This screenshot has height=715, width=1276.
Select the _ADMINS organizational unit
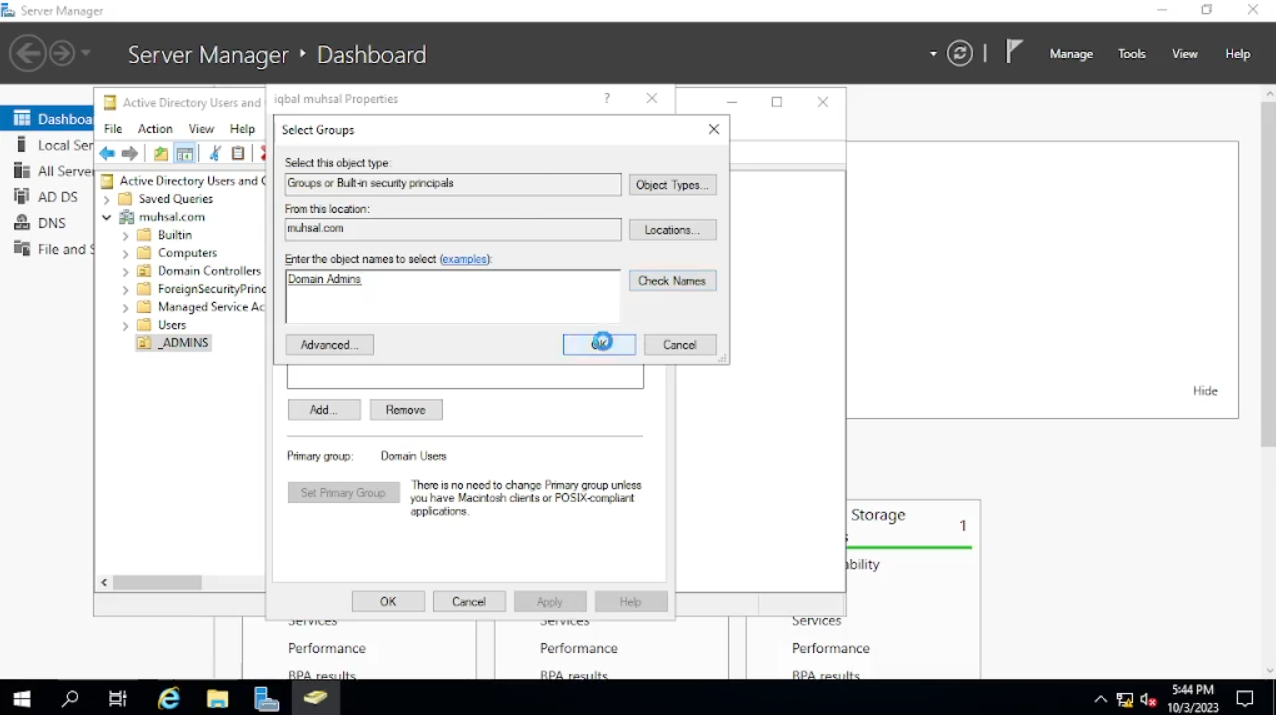click(x=183, y=343)
